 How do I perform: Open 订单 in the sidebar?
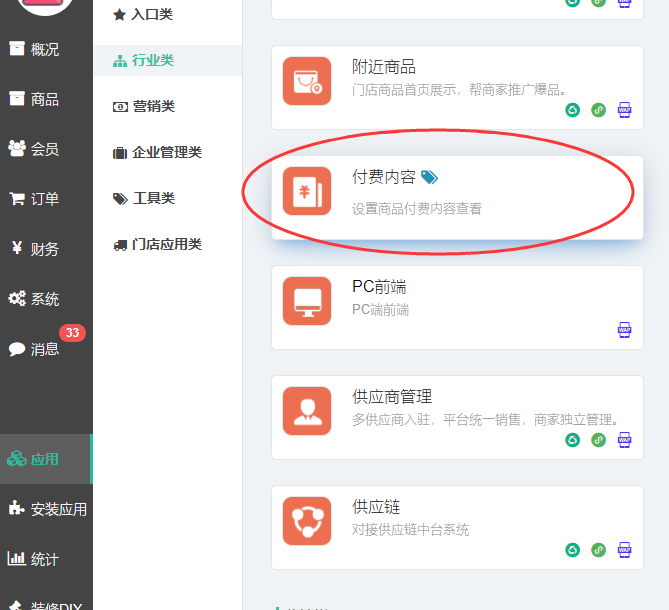click(46, 199)
